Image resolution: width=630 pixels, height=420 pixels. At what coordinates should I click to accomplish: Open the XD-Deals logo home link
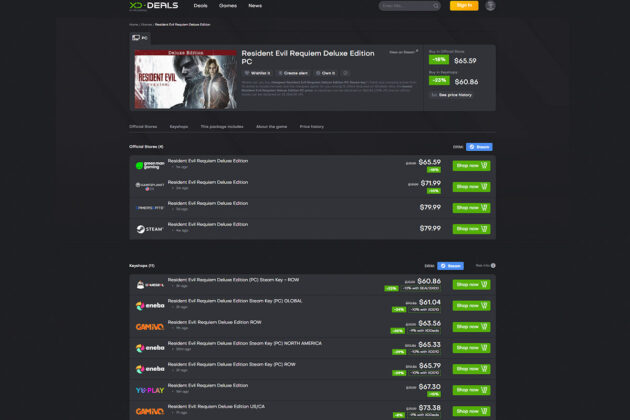click(x=153, y=6)
